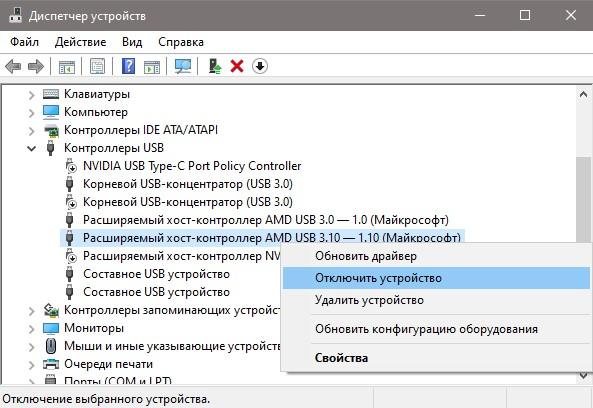
Task: Select the keyboard icon beside Клавиатуры
Action: click(51, 94)
